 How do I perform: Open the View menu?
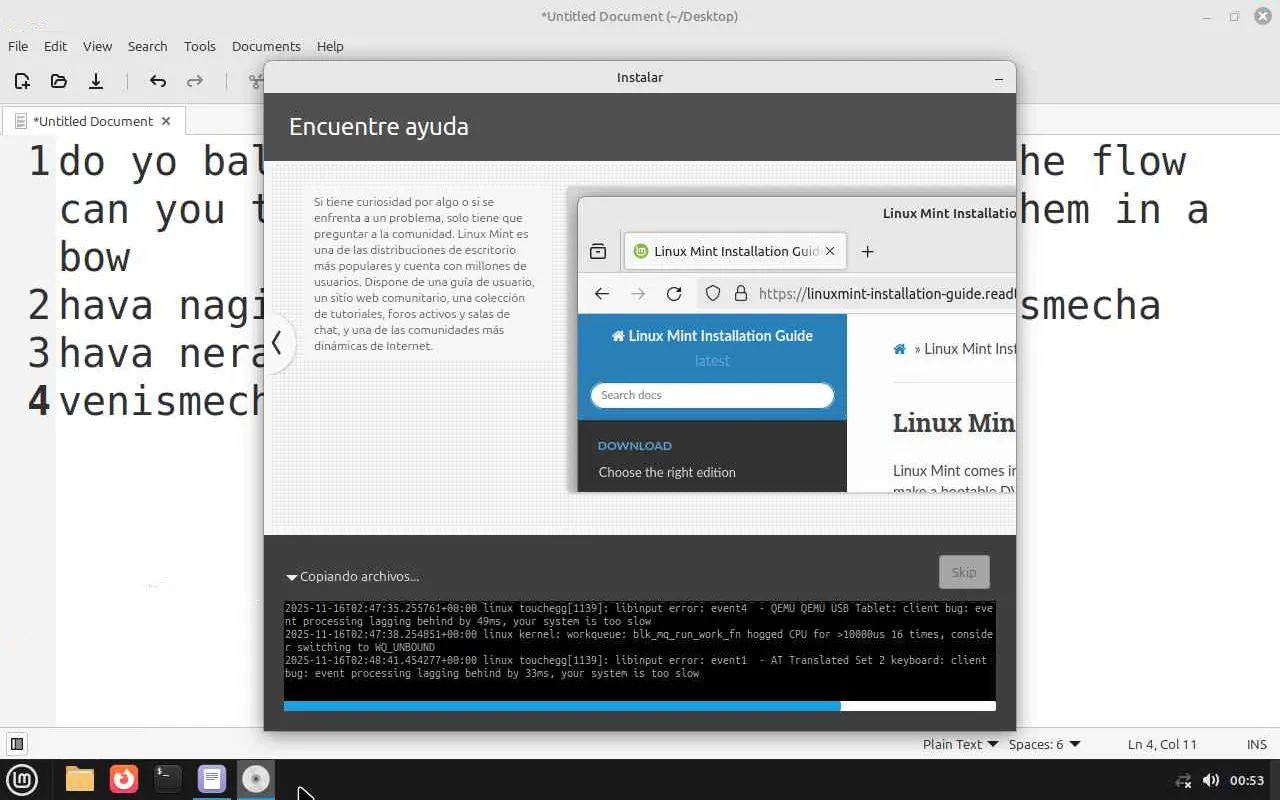coord(97,46)
